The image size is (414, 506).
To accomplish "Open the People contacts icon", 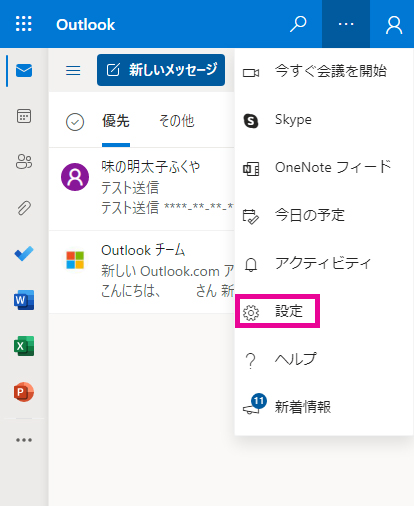I will [24, 162].
